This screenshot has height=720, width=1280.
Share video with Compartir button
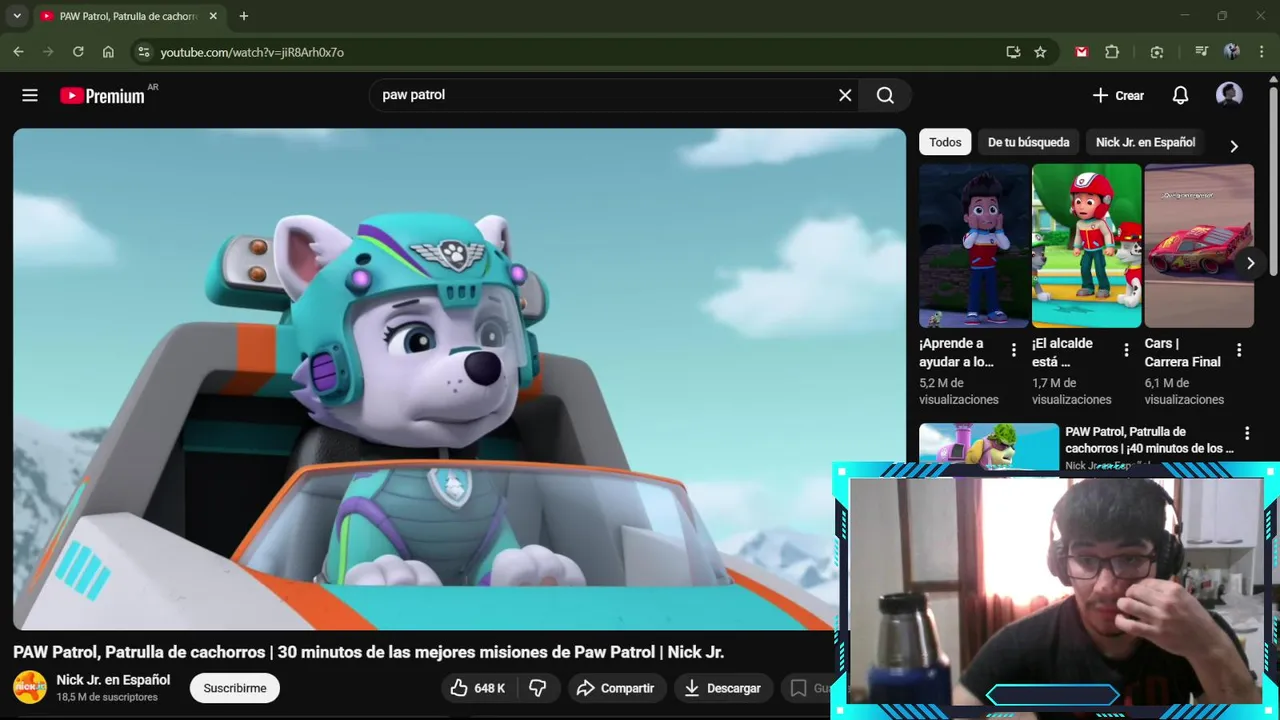[x=615, y=688]
